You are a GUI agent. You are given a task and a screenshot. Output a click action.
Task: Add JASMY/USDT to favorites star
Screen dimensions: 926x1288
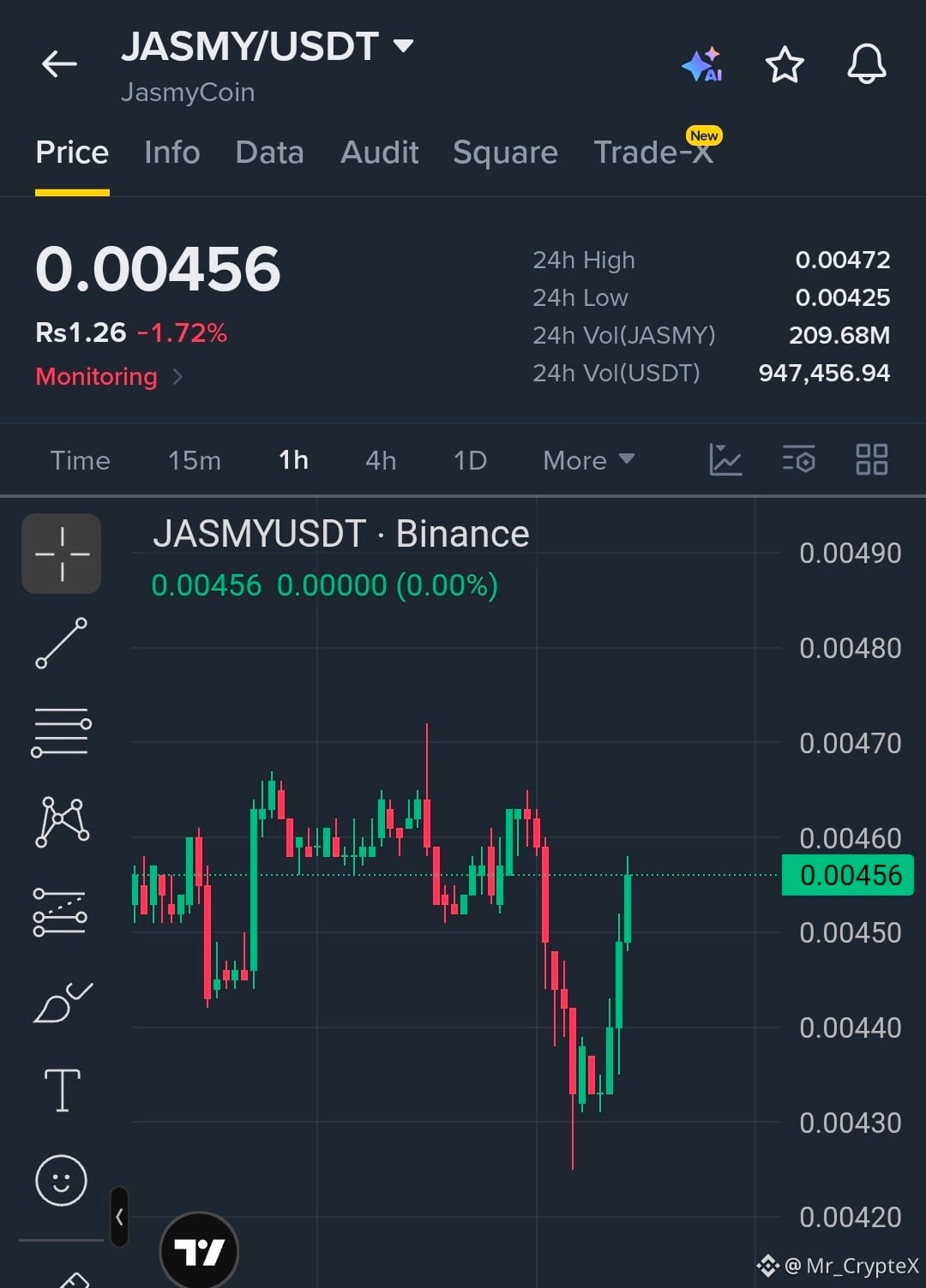coord(785,64)
